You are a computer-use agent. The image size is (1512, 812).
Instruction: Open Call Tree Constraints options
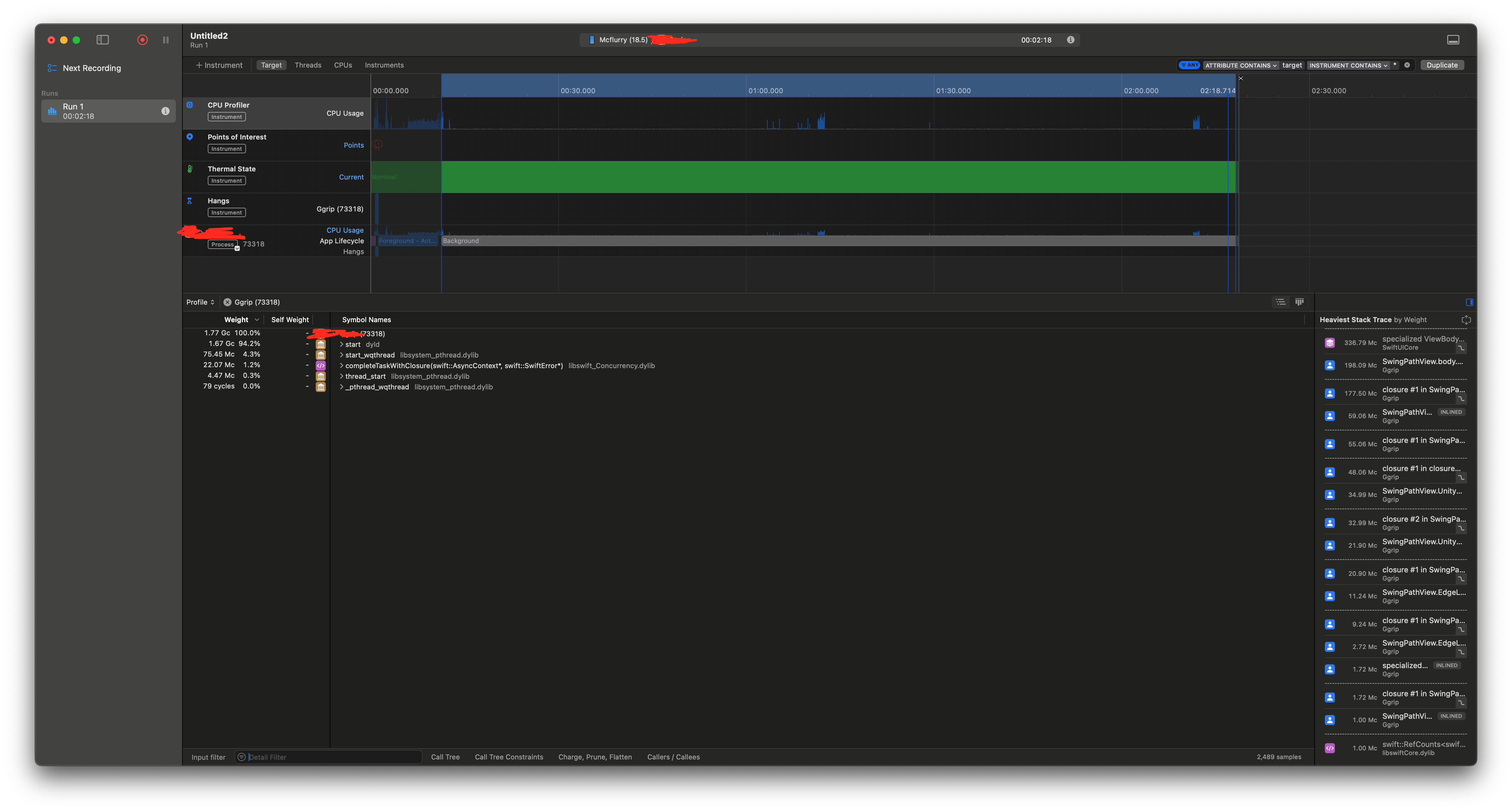click(x=508, y=757)
